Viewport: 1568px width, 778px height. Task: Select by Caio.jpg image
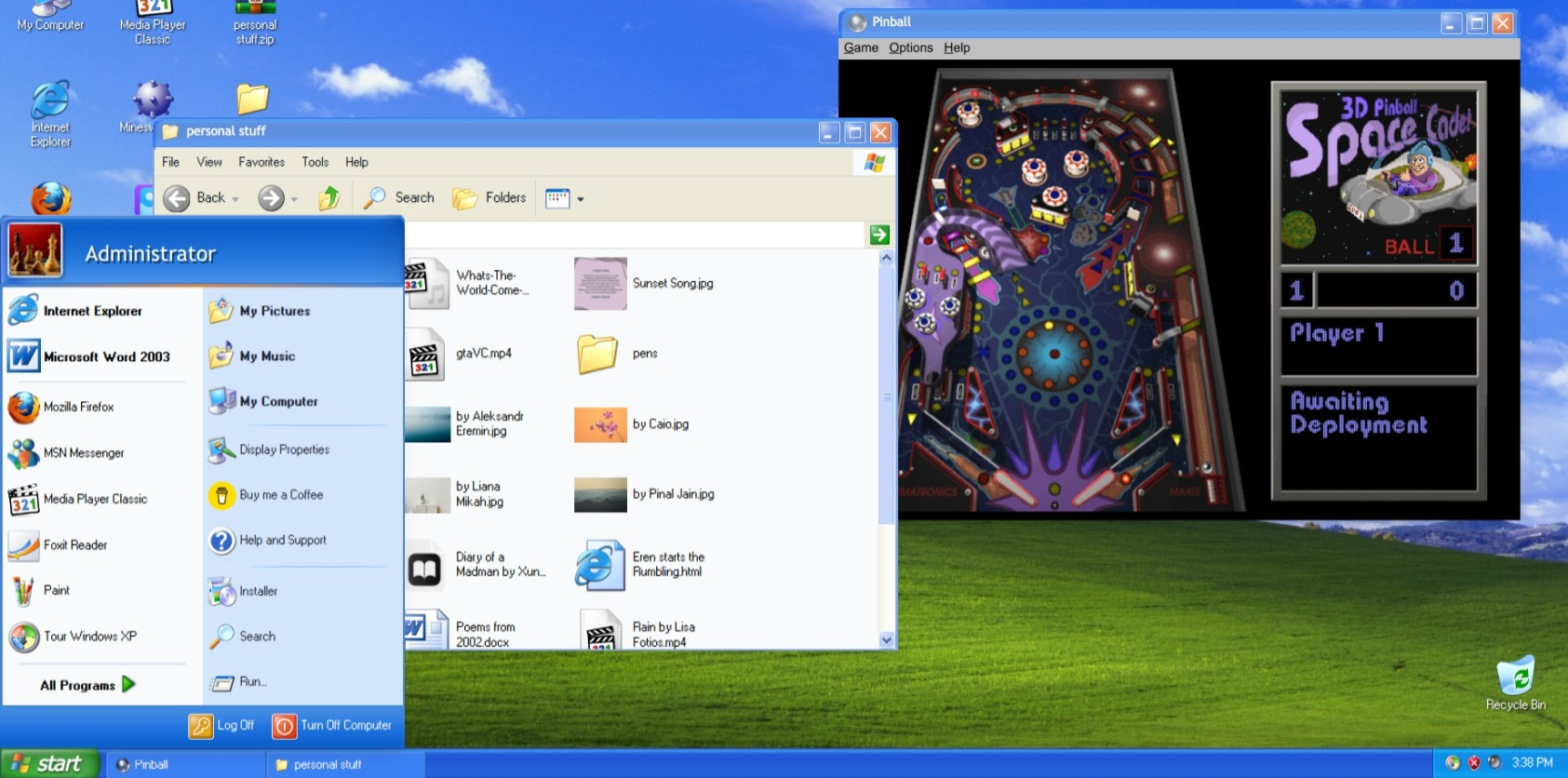632,424
